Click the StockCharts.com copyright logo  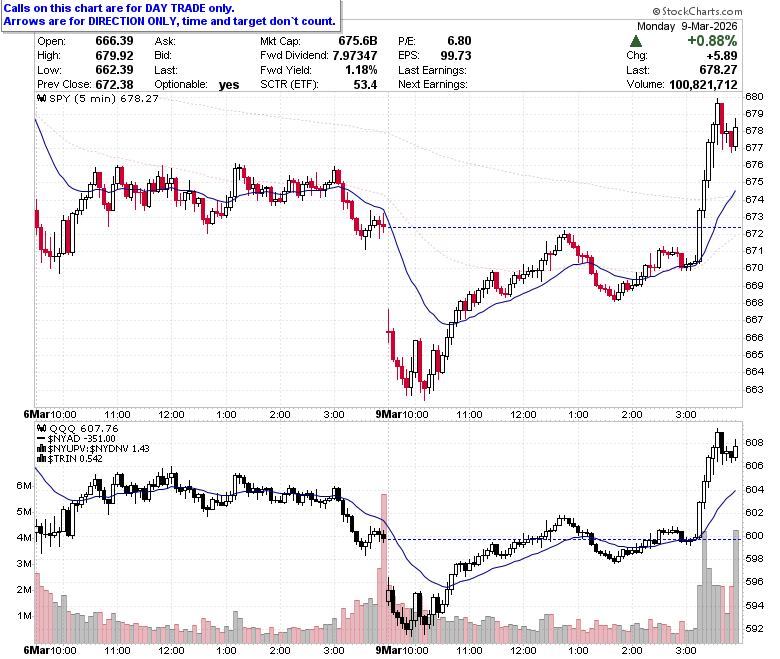tap(697, 11)
